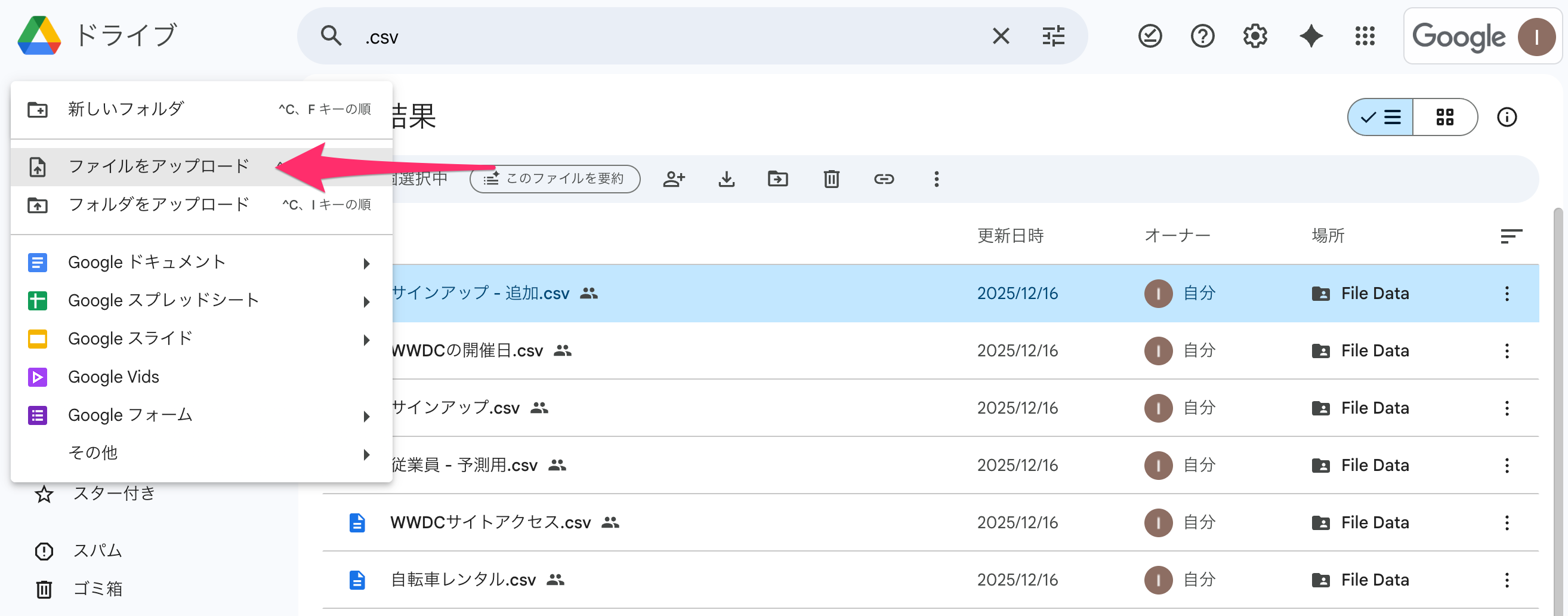Viewport: 1568px width, 616px height.
Task: Expand the Google スプレッドシート submenu arrow
Action: coord(366,302)
